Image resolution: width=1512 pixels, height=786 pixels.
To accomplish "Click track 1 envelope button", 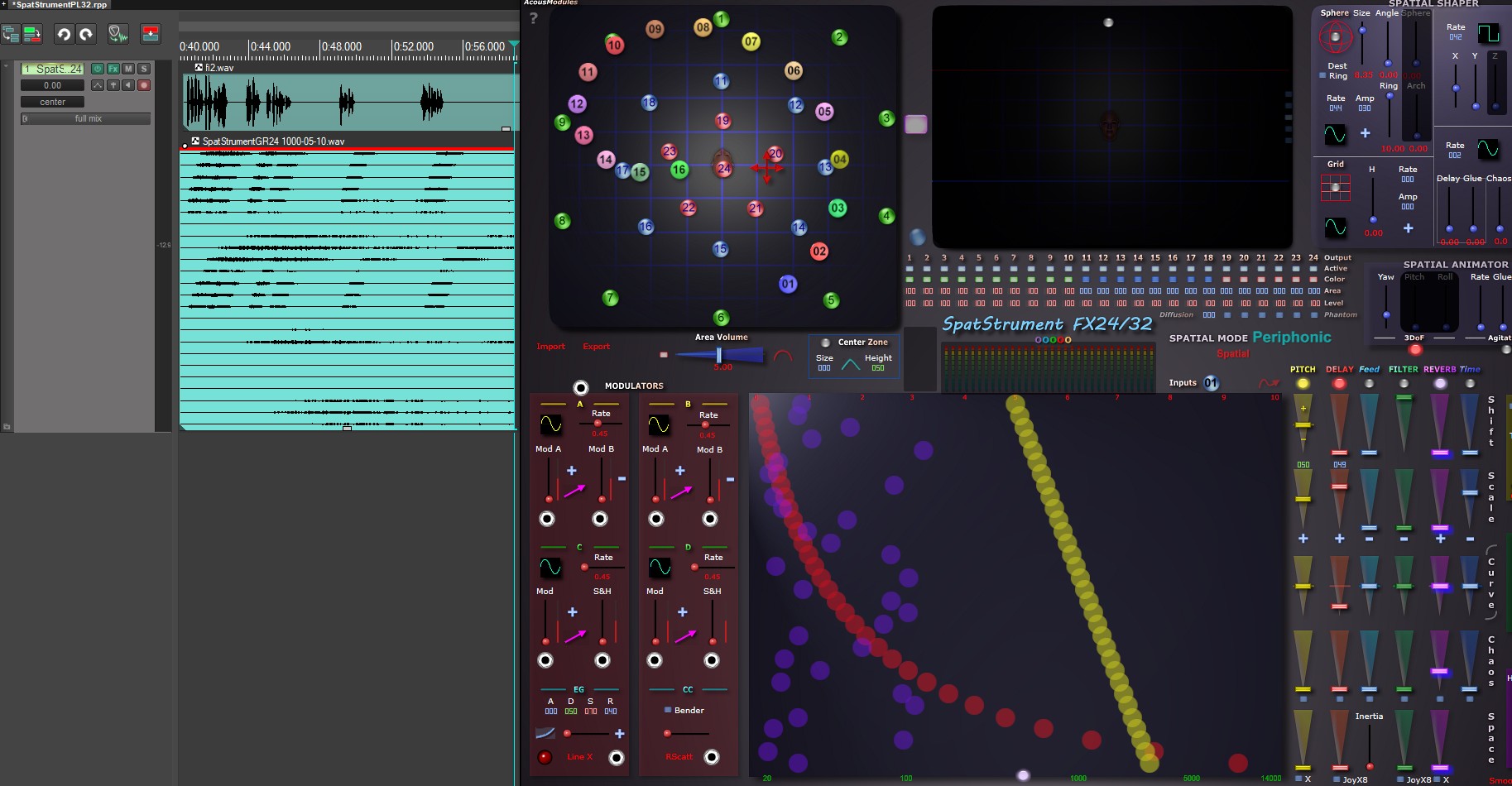I will 97,85.
